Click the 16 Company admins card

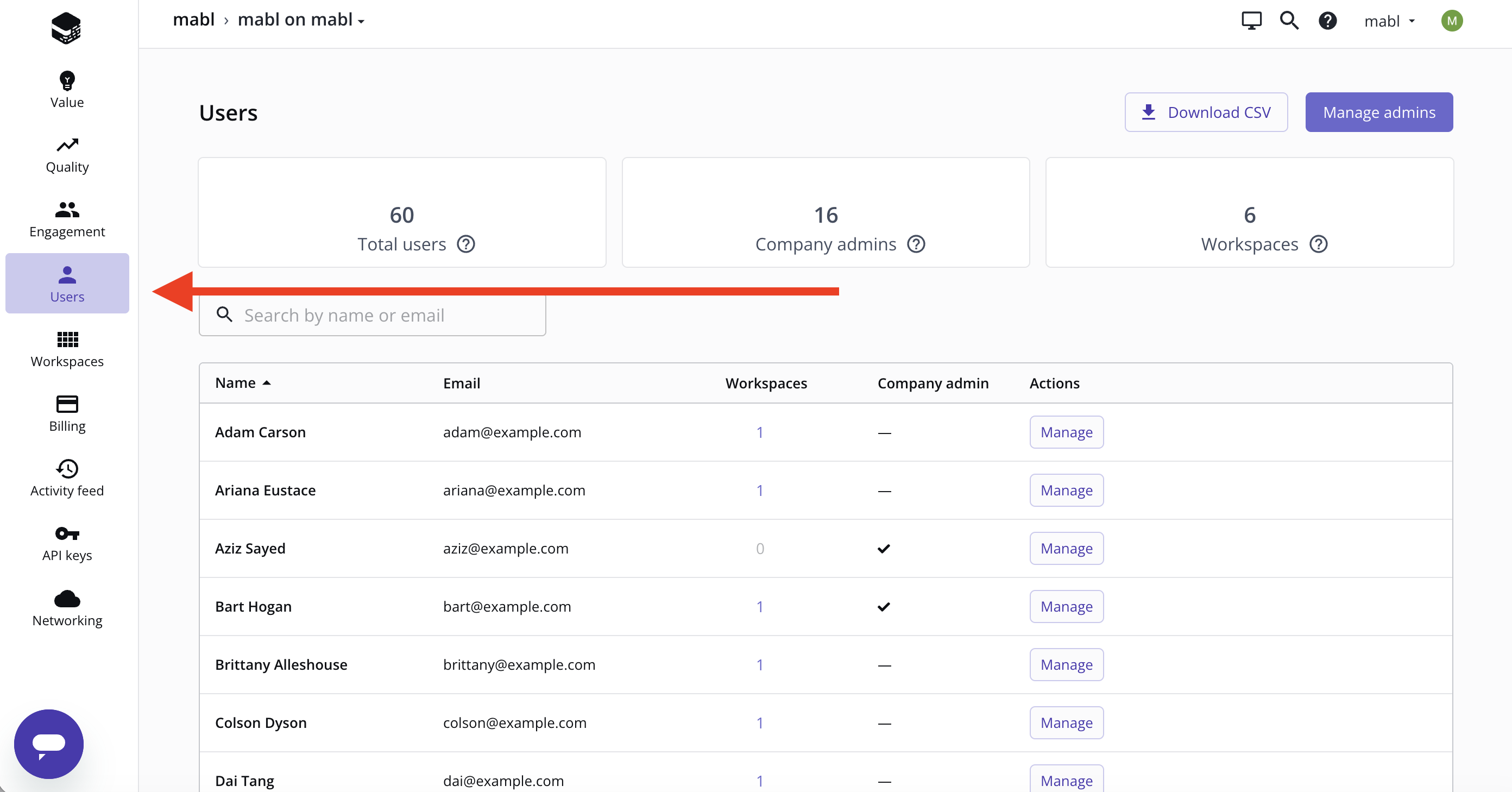tap(826, 212)
